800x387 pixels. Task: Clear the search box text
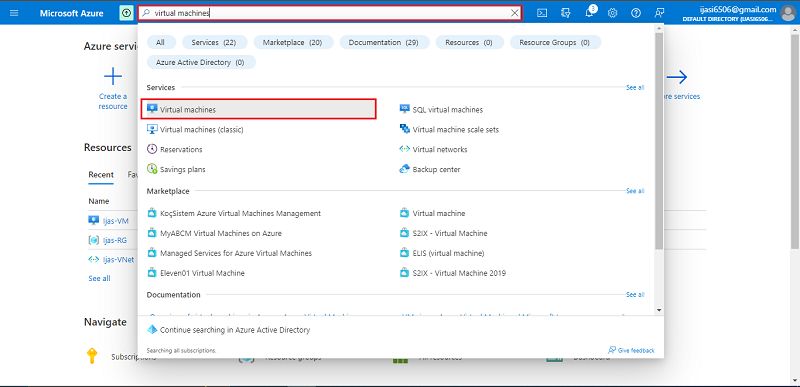pos(515,13)
